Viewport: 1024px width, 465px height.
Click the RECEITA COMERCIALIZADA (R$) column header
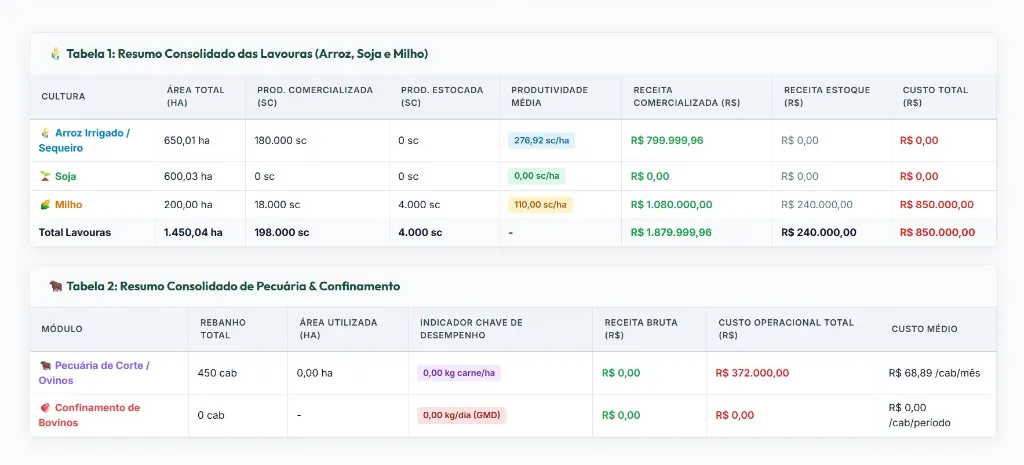pyautogui.click(x=686, y=97)
